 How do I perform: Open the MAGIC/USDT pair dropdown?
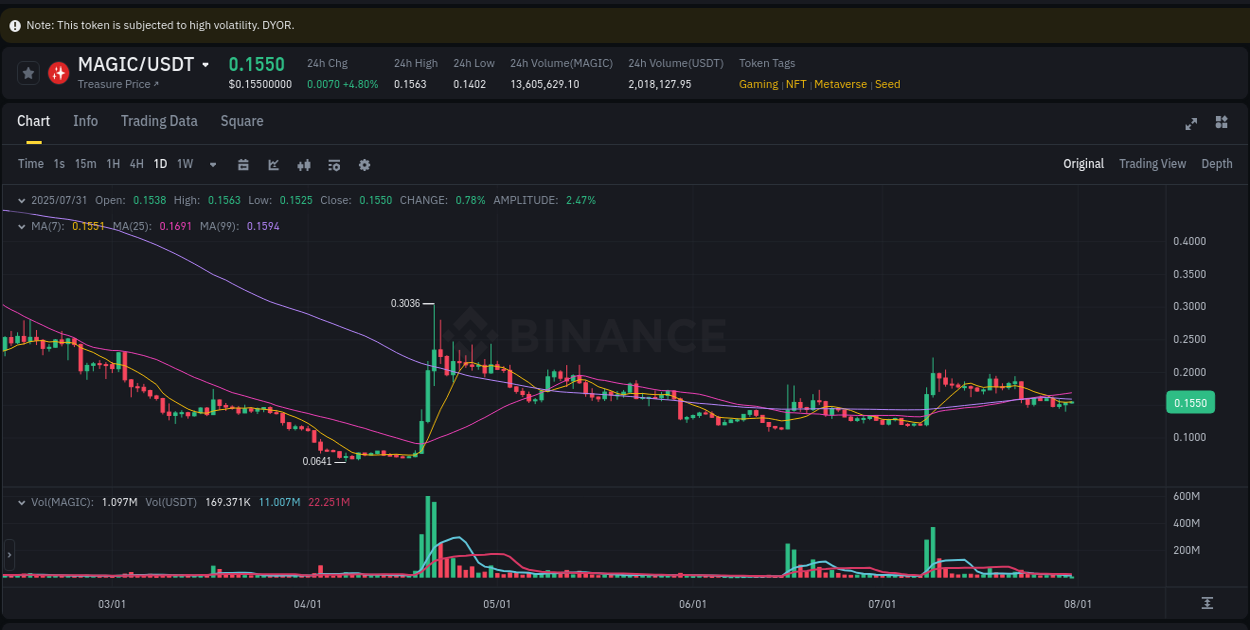(206, 64)
